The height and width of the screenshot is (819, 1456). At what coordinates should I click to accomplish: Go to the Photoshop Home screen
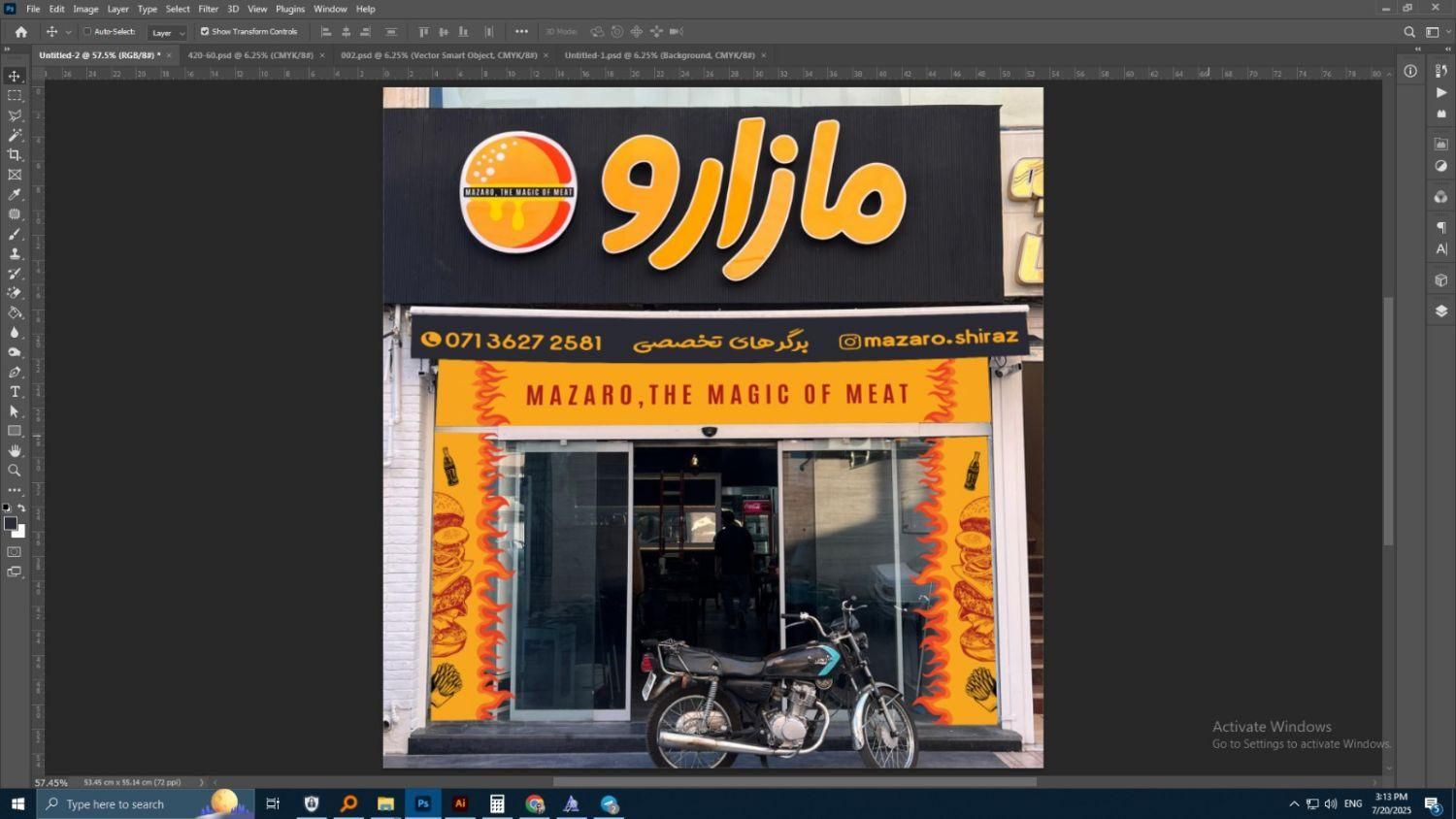tap(21, 32)
